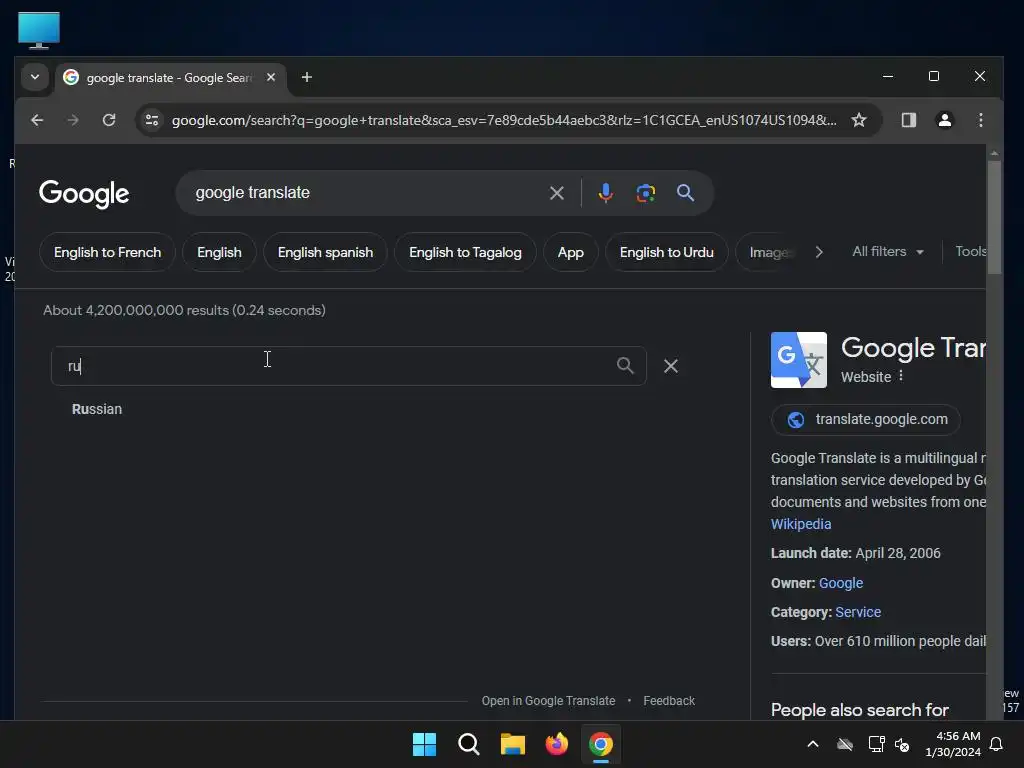This screenshot has height=768, width=1024.
Task: Open Chrome side panel
Action: tap(908, 120)
